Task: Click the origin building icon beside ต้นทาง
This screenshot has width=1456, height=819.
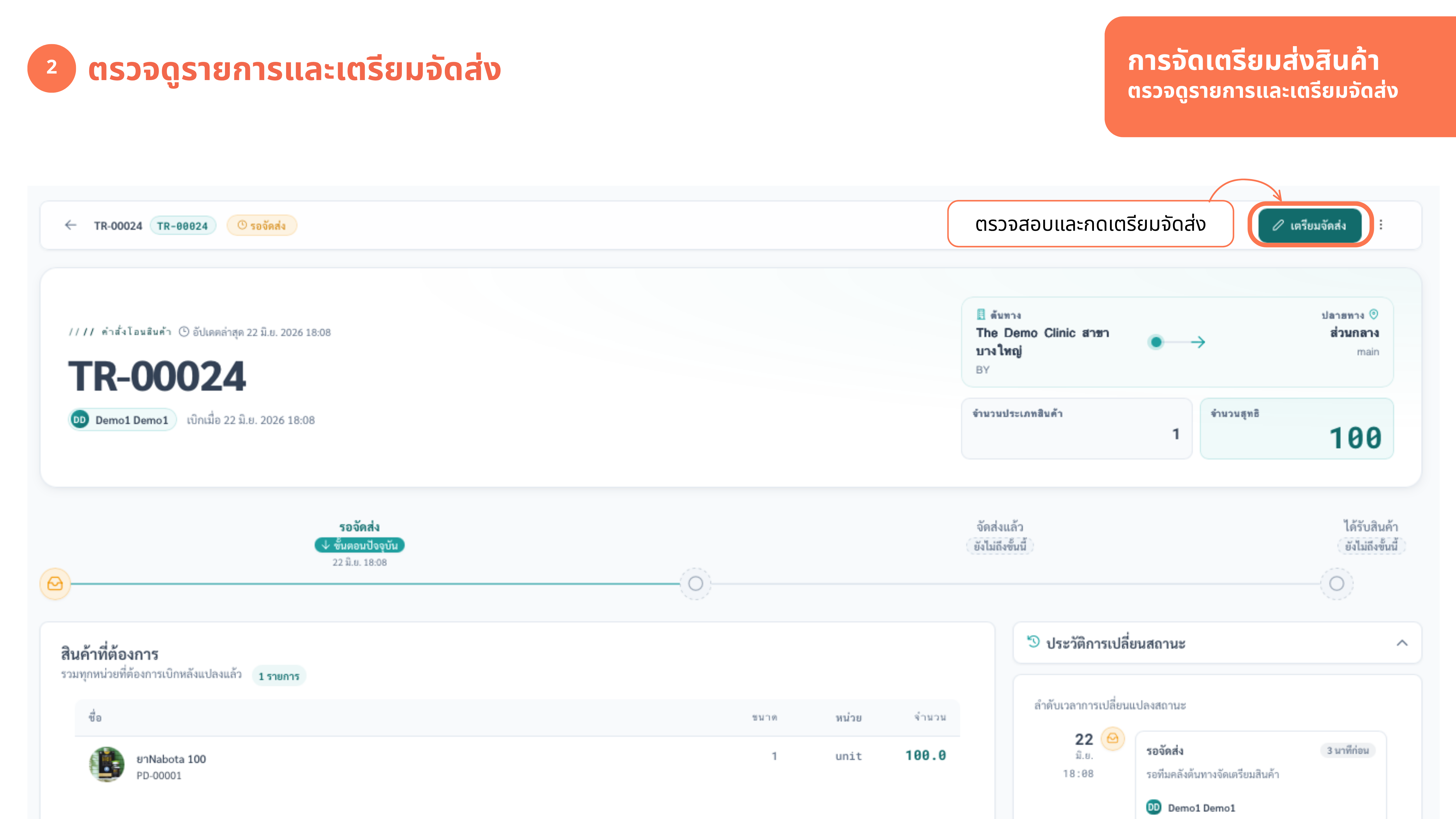Action: [981, 314]
